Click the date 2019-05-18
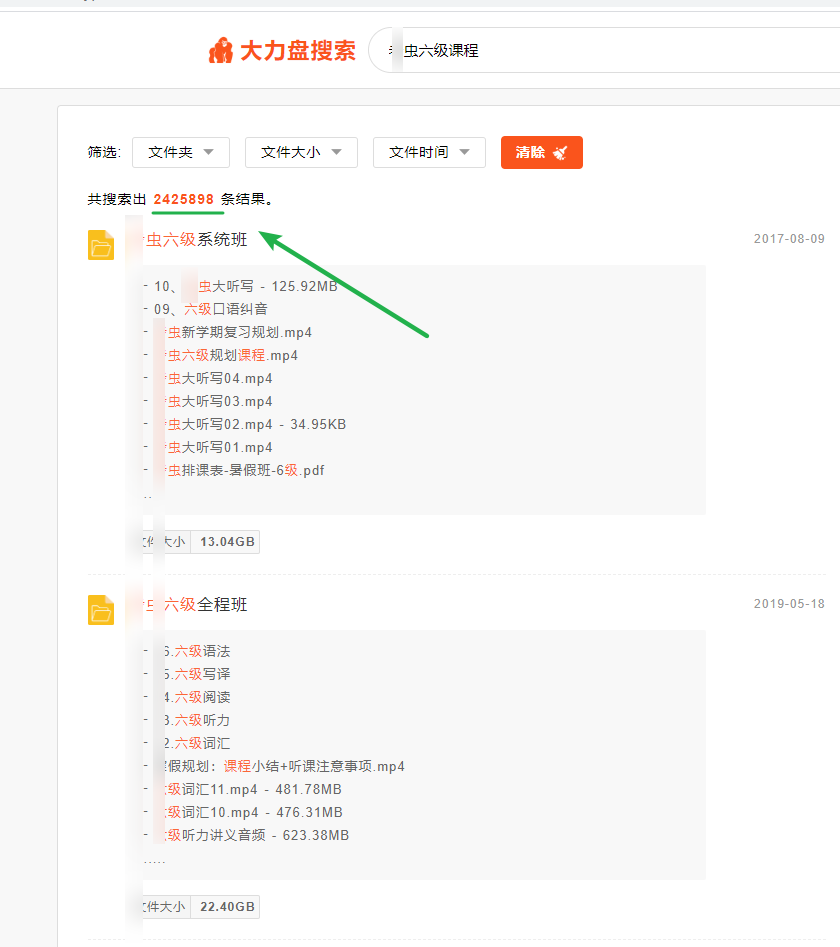Screen dimensions: 840x947 [x=789, y=603]
